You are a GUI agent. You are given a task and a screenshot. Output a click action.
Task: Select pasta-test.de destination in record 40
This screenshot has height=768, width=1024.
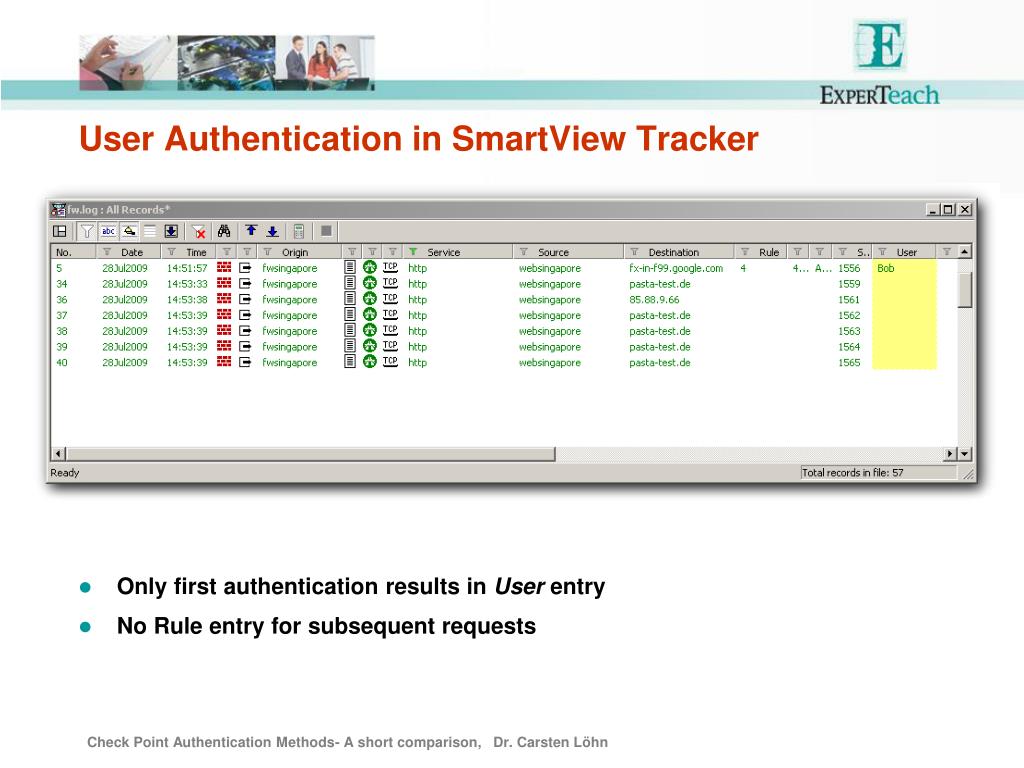coord(660,362)
